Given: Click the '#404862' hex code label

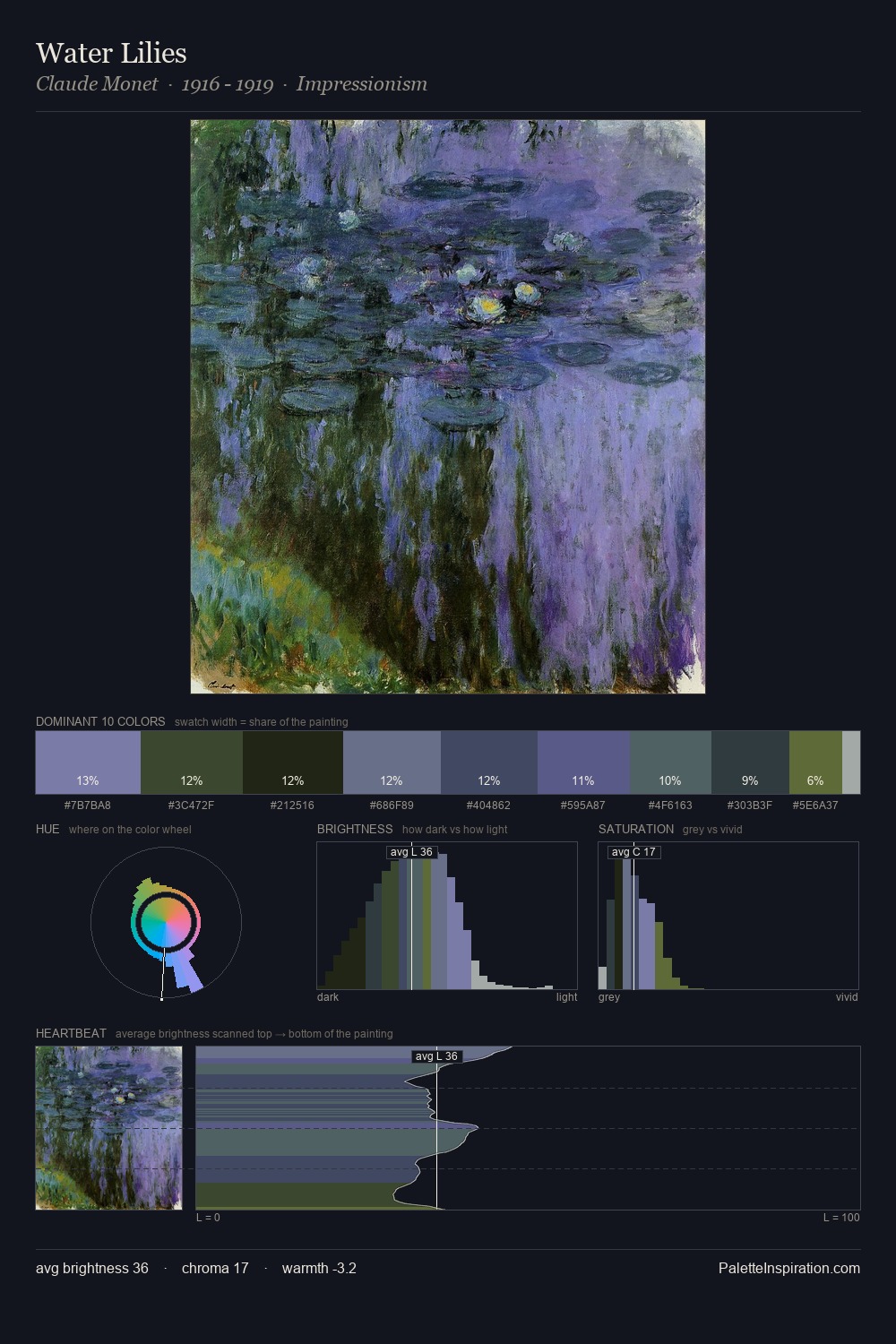Looking at the screenshot, I should point(489,806).
